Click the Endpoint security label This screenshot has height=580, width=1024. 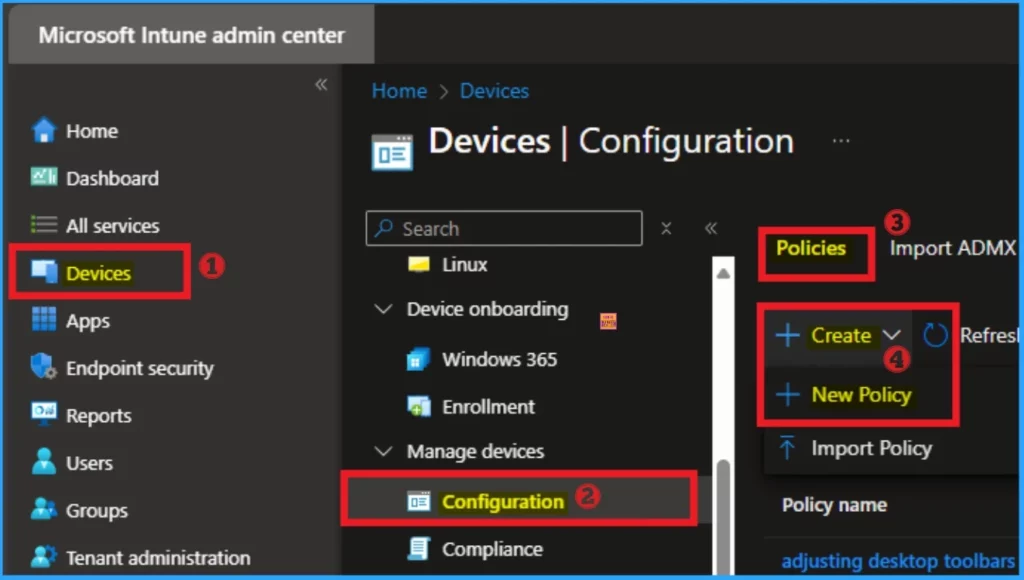point(140,368)
